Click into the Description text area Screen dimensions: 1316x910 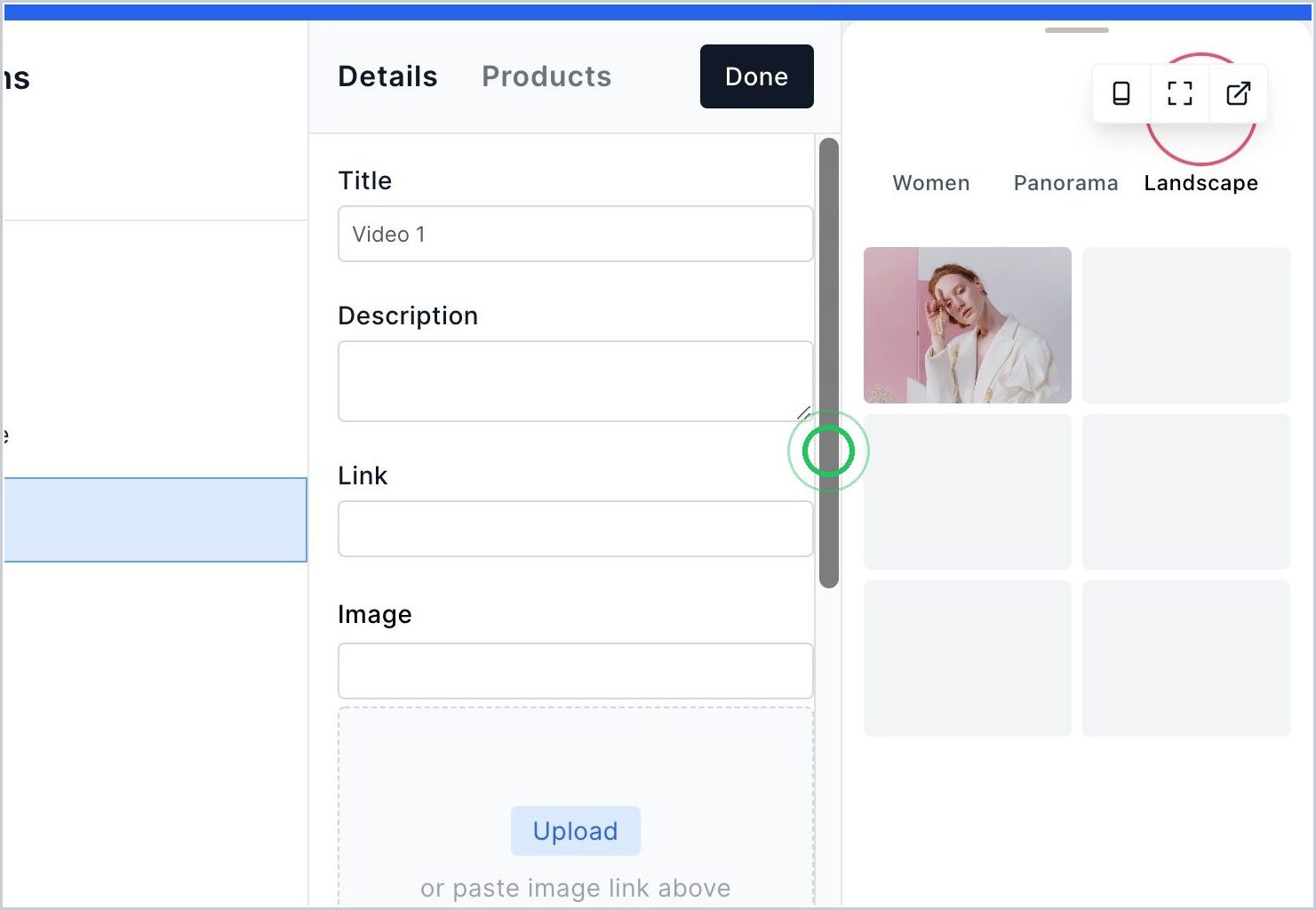click(576, 381)
